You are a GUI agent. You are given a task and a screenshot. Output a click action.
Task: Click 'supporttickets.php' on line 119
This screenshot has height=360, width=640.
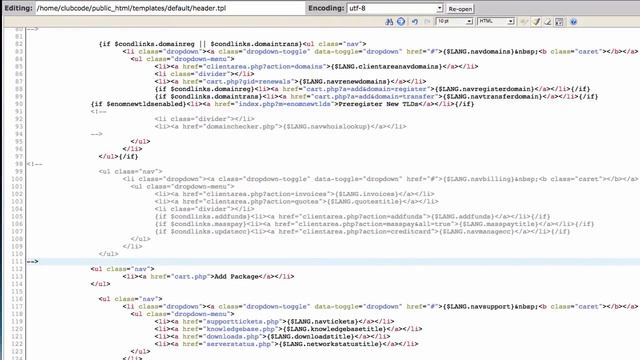(244, 322)
